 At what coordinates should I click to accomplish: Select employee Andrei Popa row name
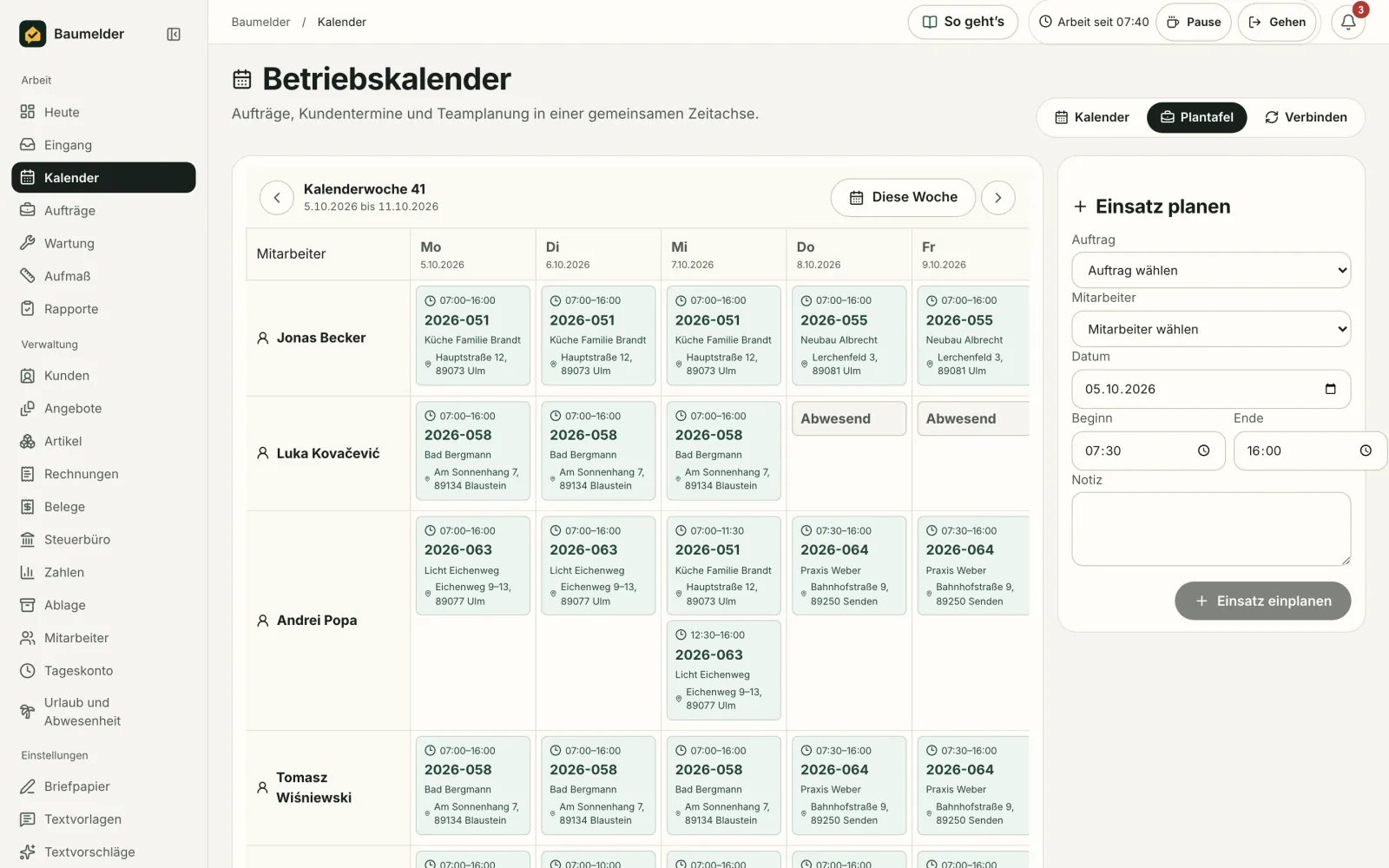tap(317, 621)
